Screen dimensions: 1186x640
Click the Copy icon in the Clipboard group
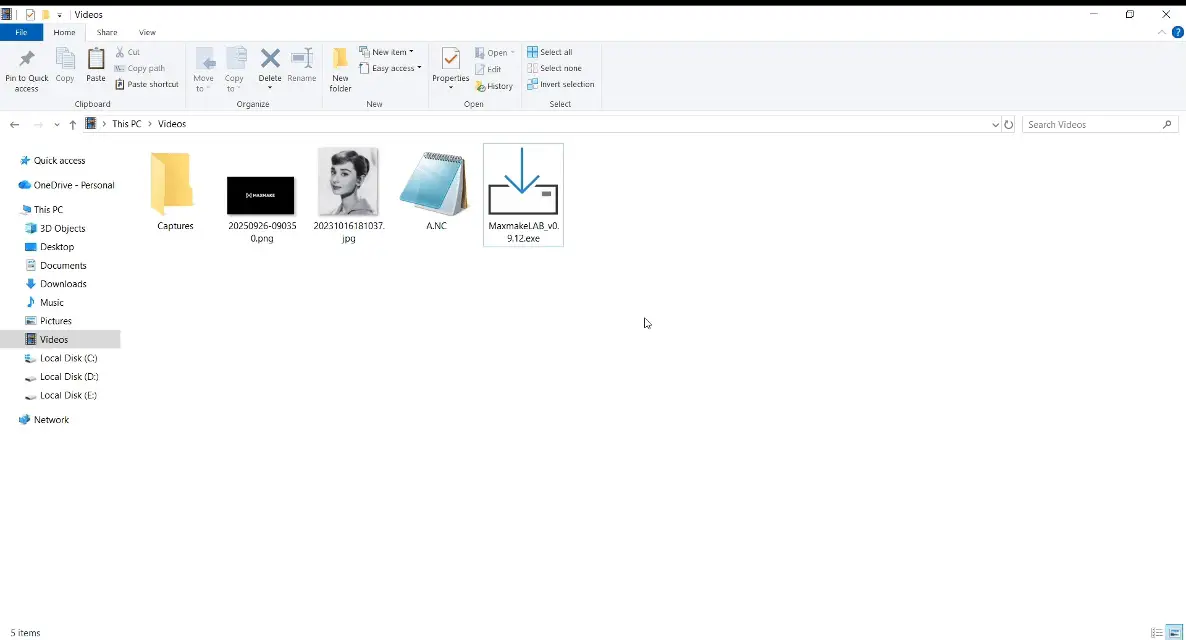[x=64, y=68]
